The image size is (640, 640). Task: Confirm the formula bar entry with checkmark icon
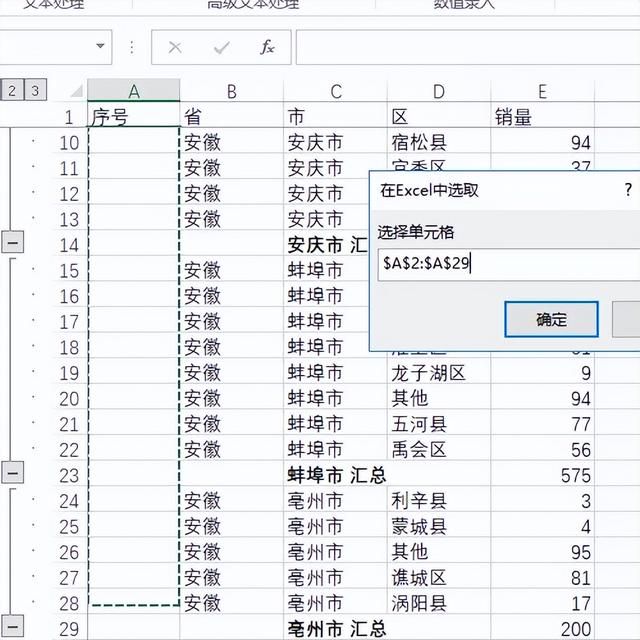point(222,48)
